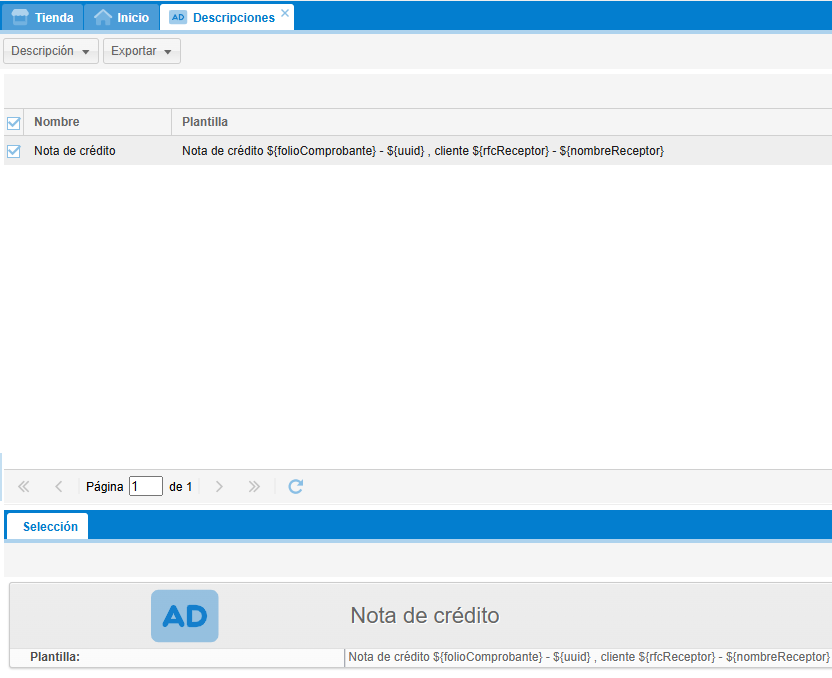
Task: Jump to last page arrow
Action: (x=254, y=487)
